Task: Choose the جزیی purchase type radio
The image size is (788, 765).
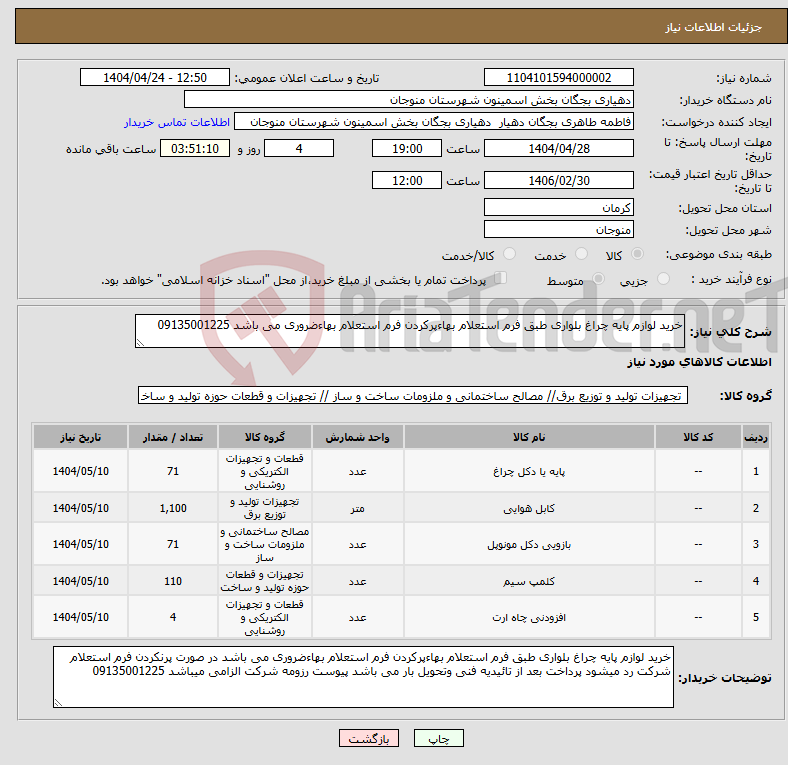Action: pos(663,278)
